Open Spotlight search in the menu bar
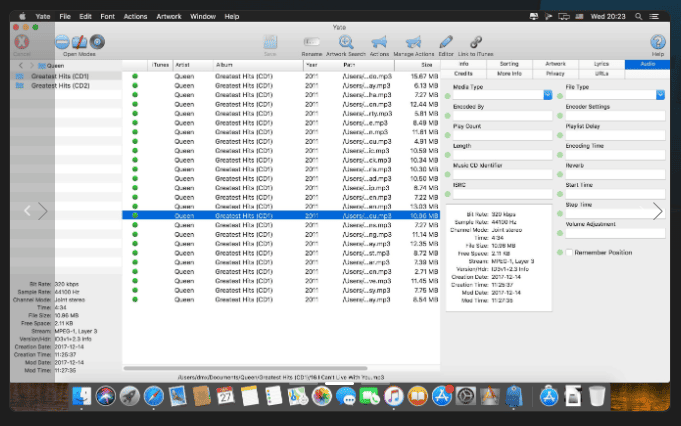 click(x=638, y=17)
